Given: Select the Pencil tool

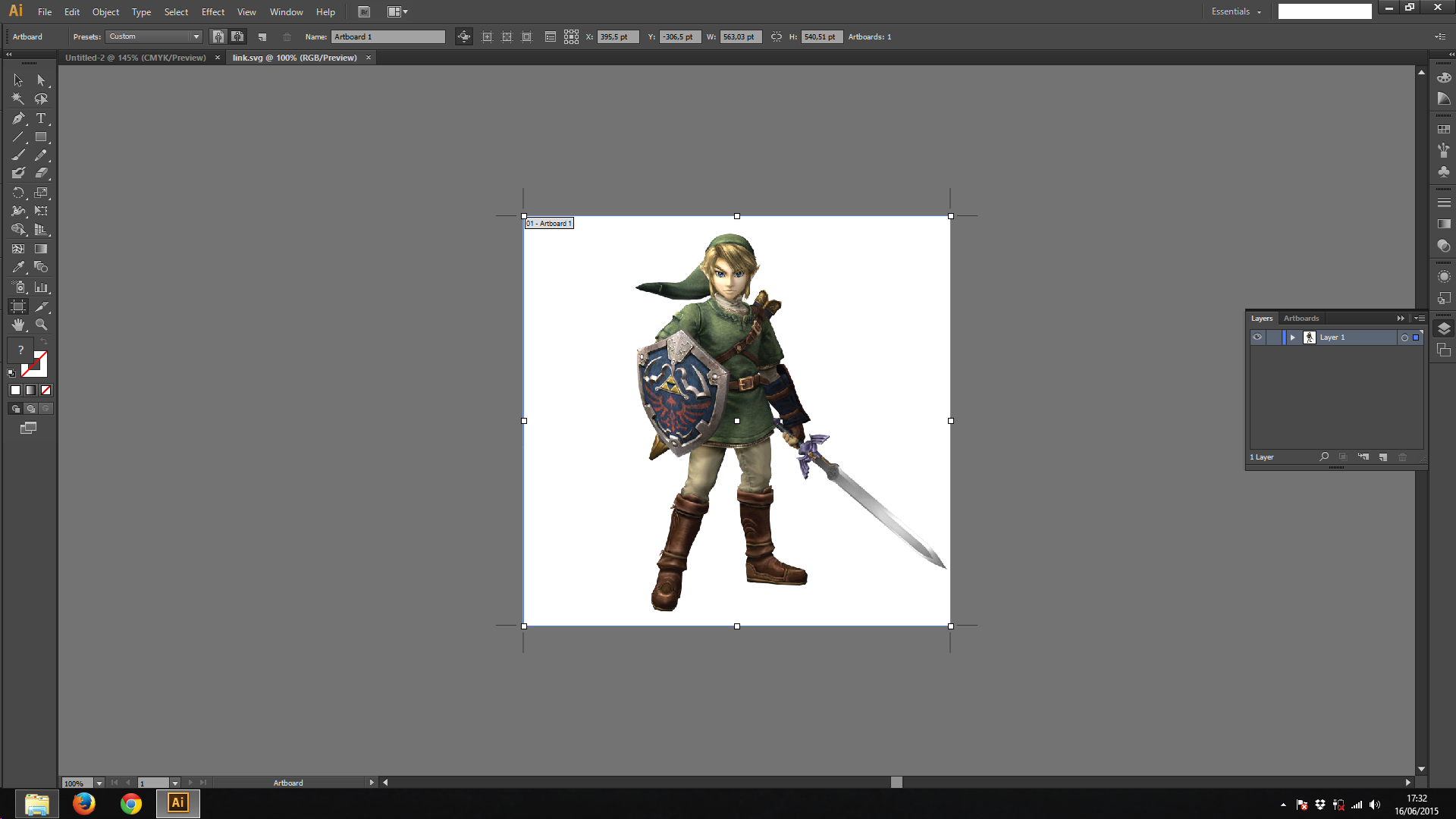Looking at the screenshot, I should pyautogui.click(x=42, y=155).
